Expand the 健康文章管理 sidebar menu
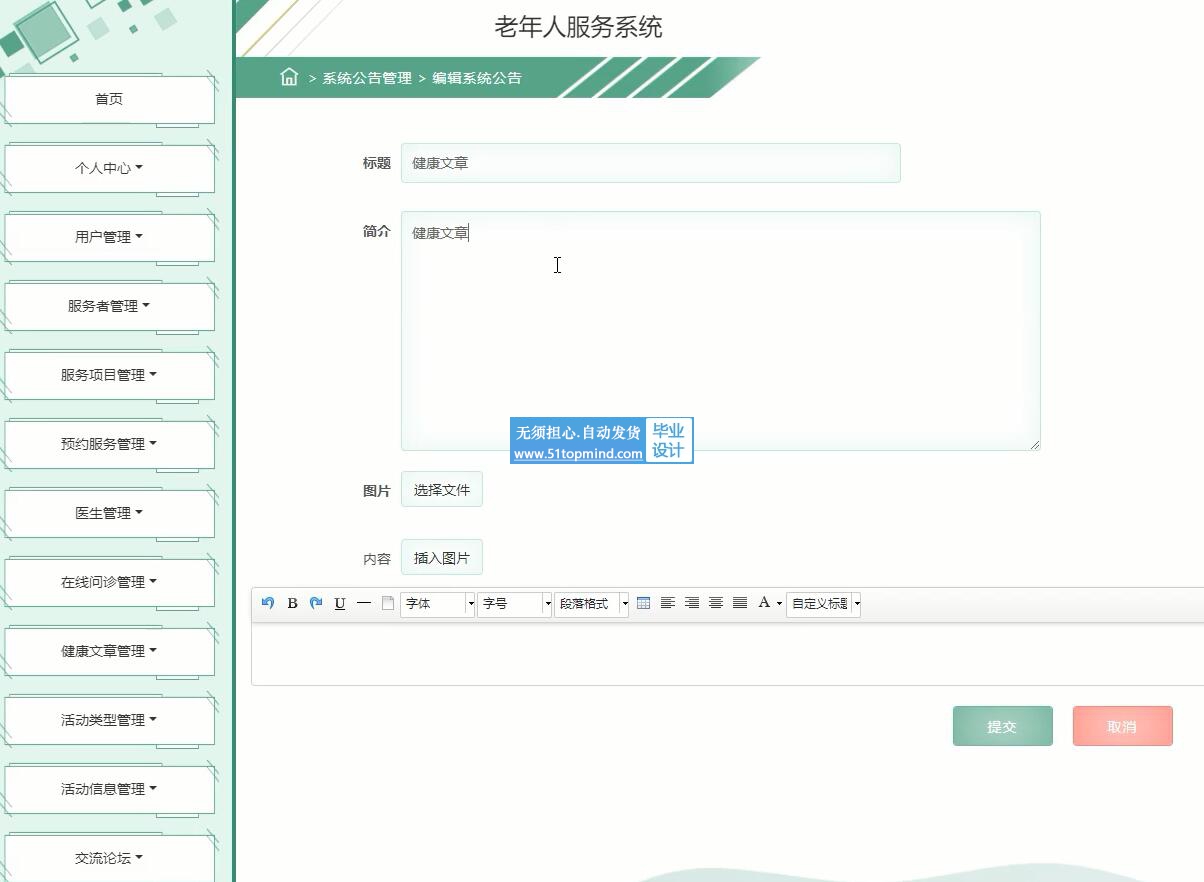Image resolution: width=1204 pixels, height=882 pixels. point(109,651)
